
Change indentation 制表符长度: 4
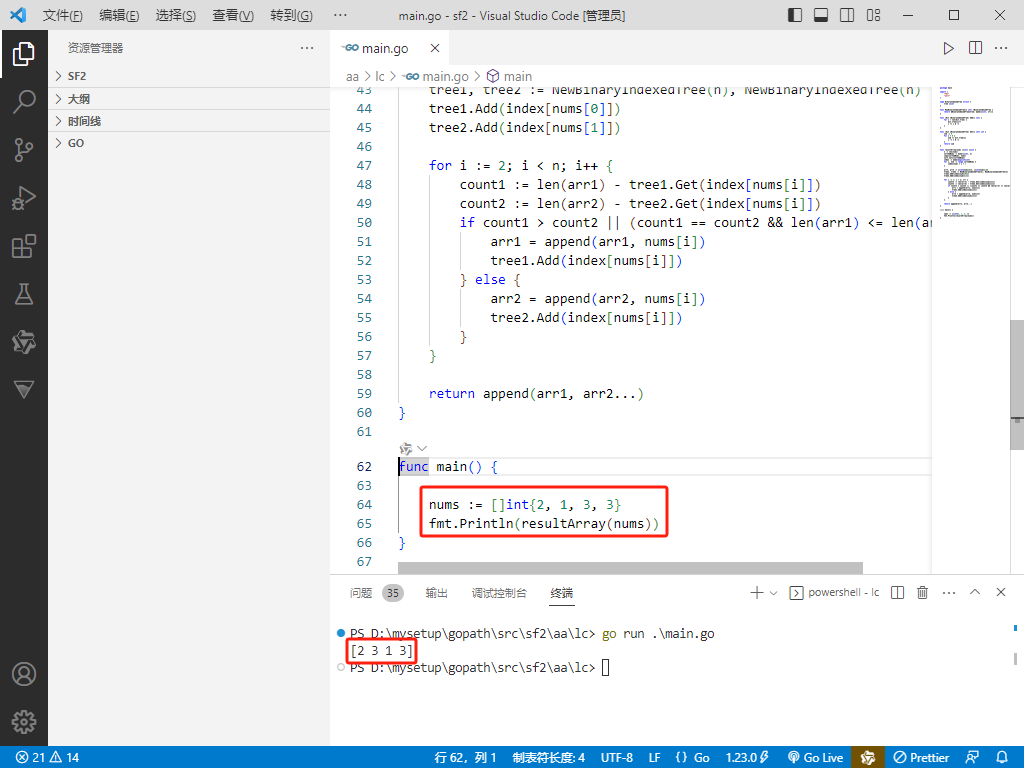coord(549,758)
